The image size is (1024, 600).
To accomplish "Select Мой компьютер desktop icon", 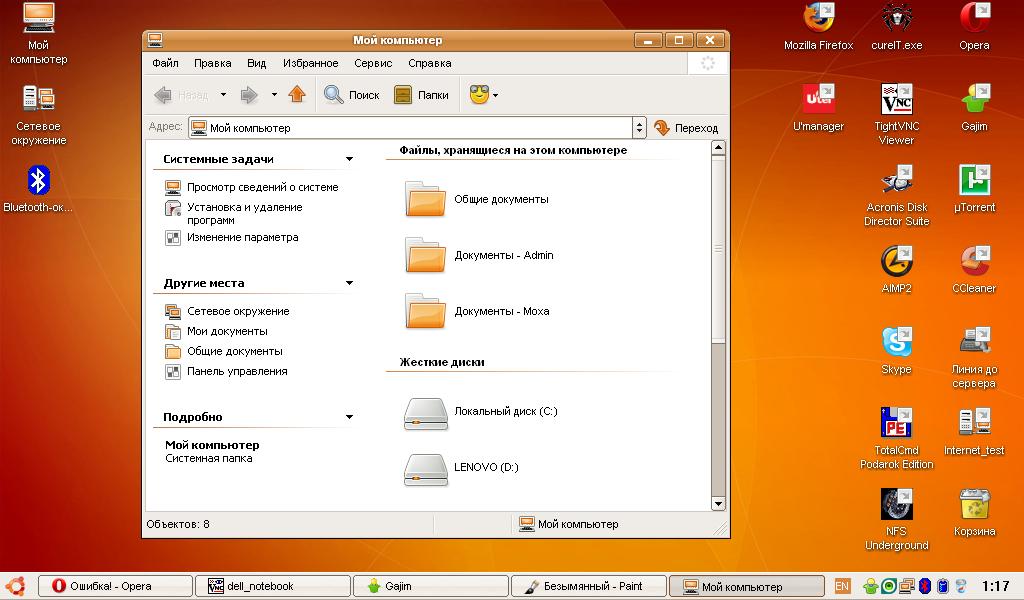I will pos(39,34).
